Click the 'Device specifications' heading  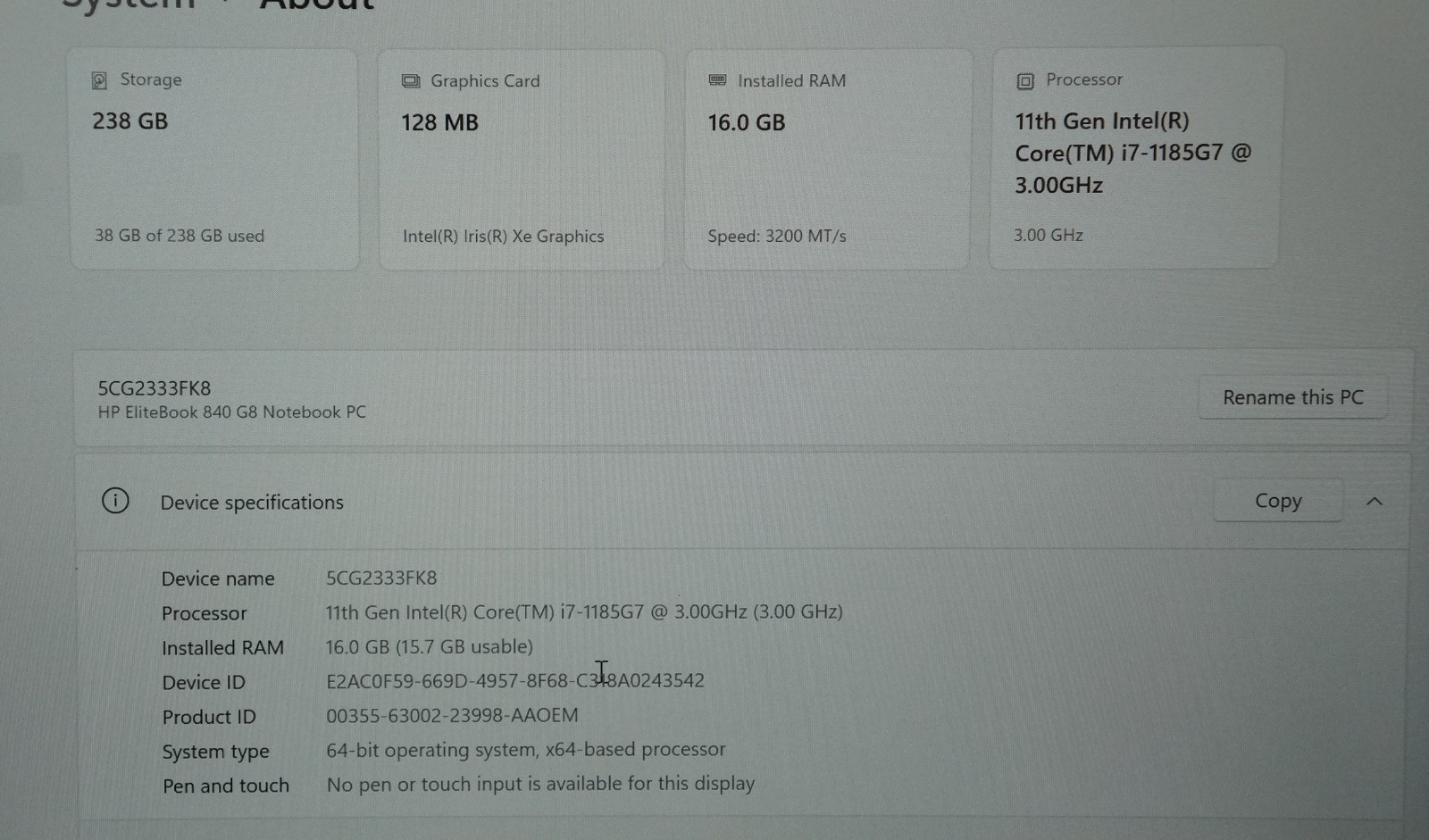(x=252, y=503)
